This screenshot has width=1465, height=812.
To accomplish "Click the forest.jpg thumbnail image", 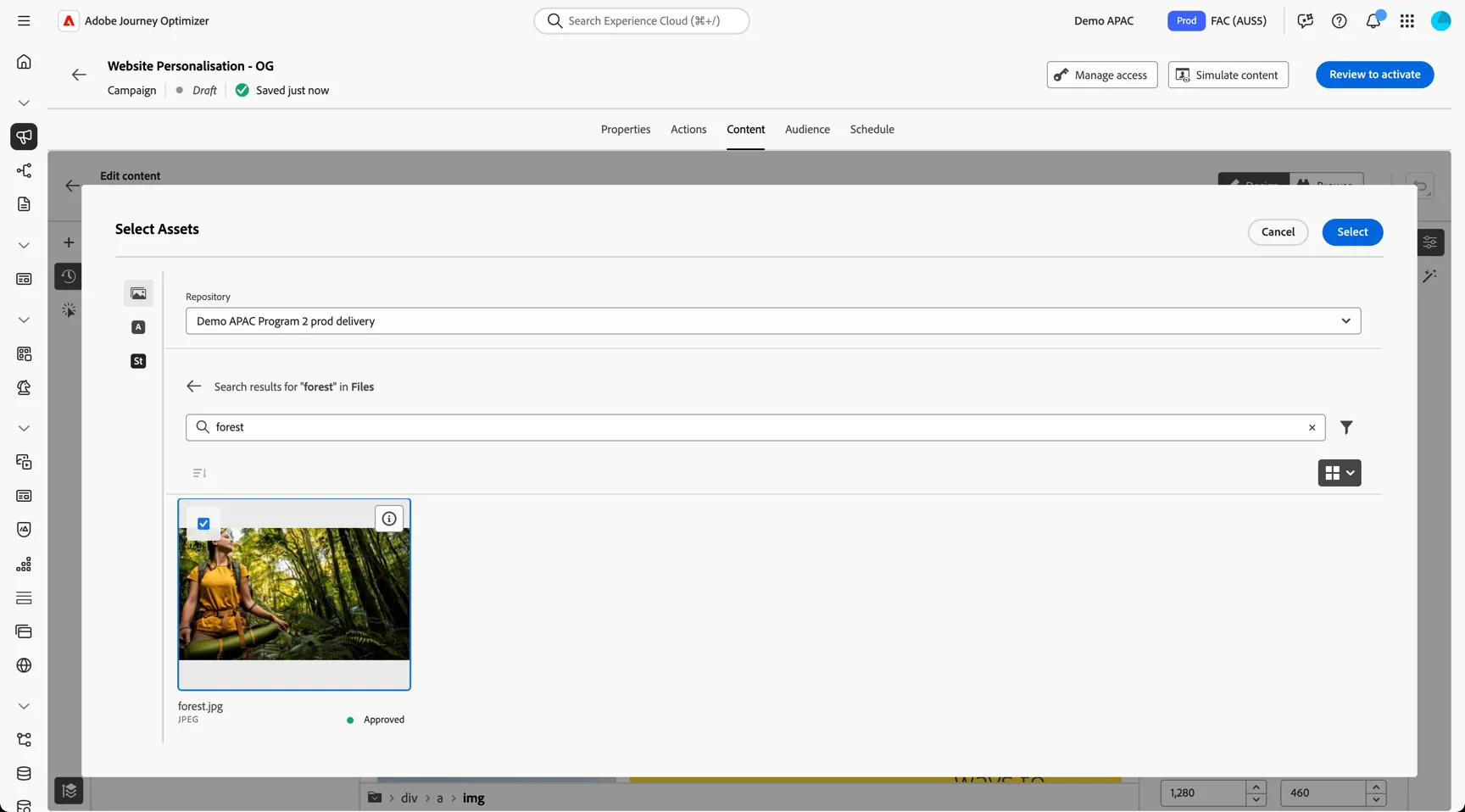I will 294,594.
